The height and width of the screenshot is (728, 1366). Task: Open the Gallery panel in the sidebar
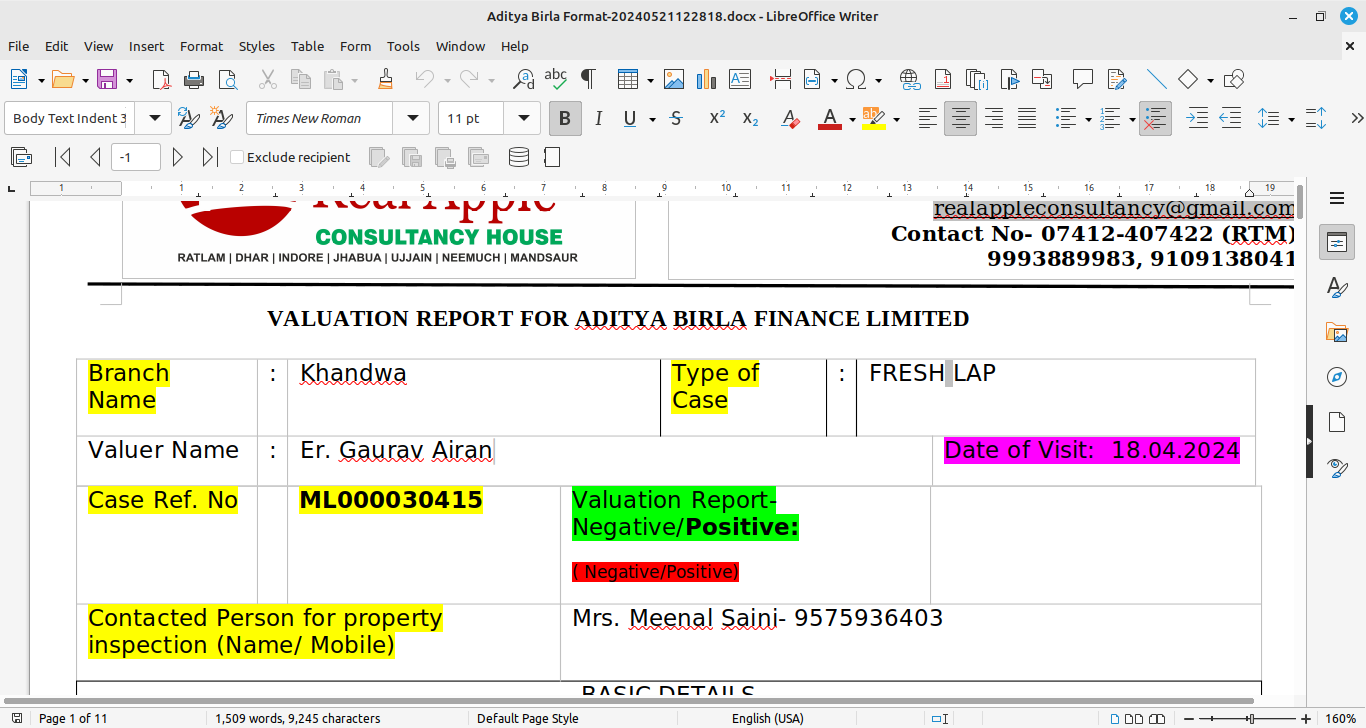(1337, 332)
